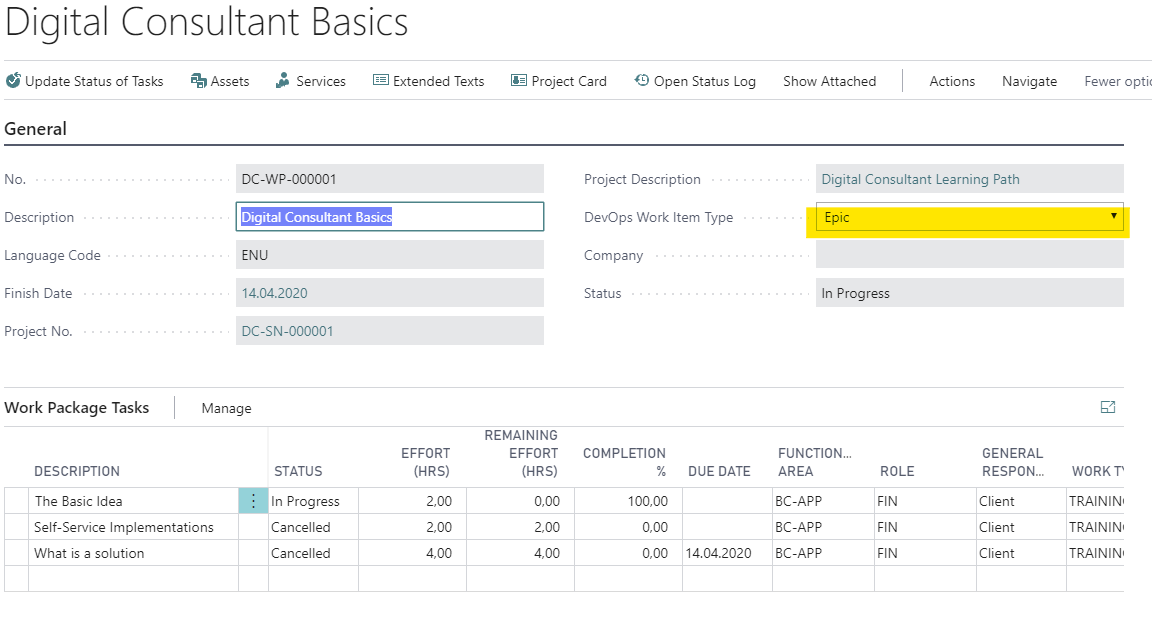Open row options for The Basic Idea
The height and width of the screenshot is (626, 1152).
[253, 501]
